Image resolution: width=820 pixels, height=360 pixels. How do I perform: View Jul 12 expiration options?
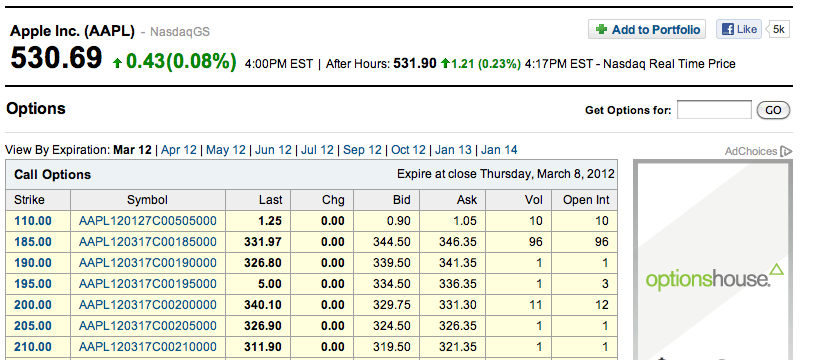(x=317, y=150)
